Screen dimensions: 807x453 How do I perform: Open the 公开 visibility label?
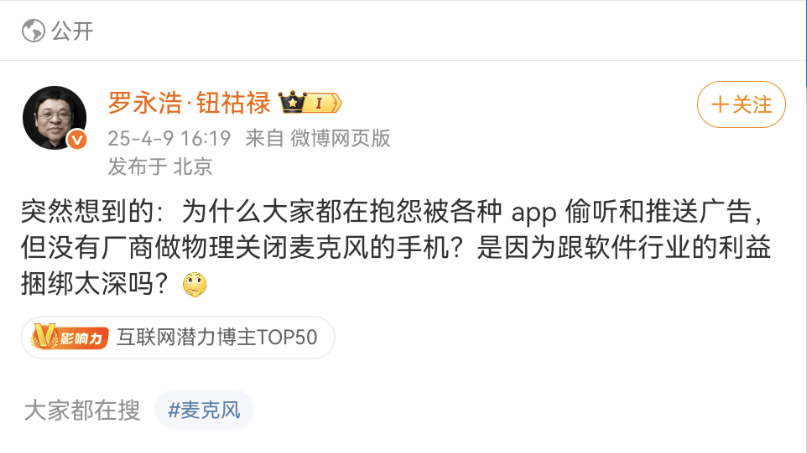72,31
